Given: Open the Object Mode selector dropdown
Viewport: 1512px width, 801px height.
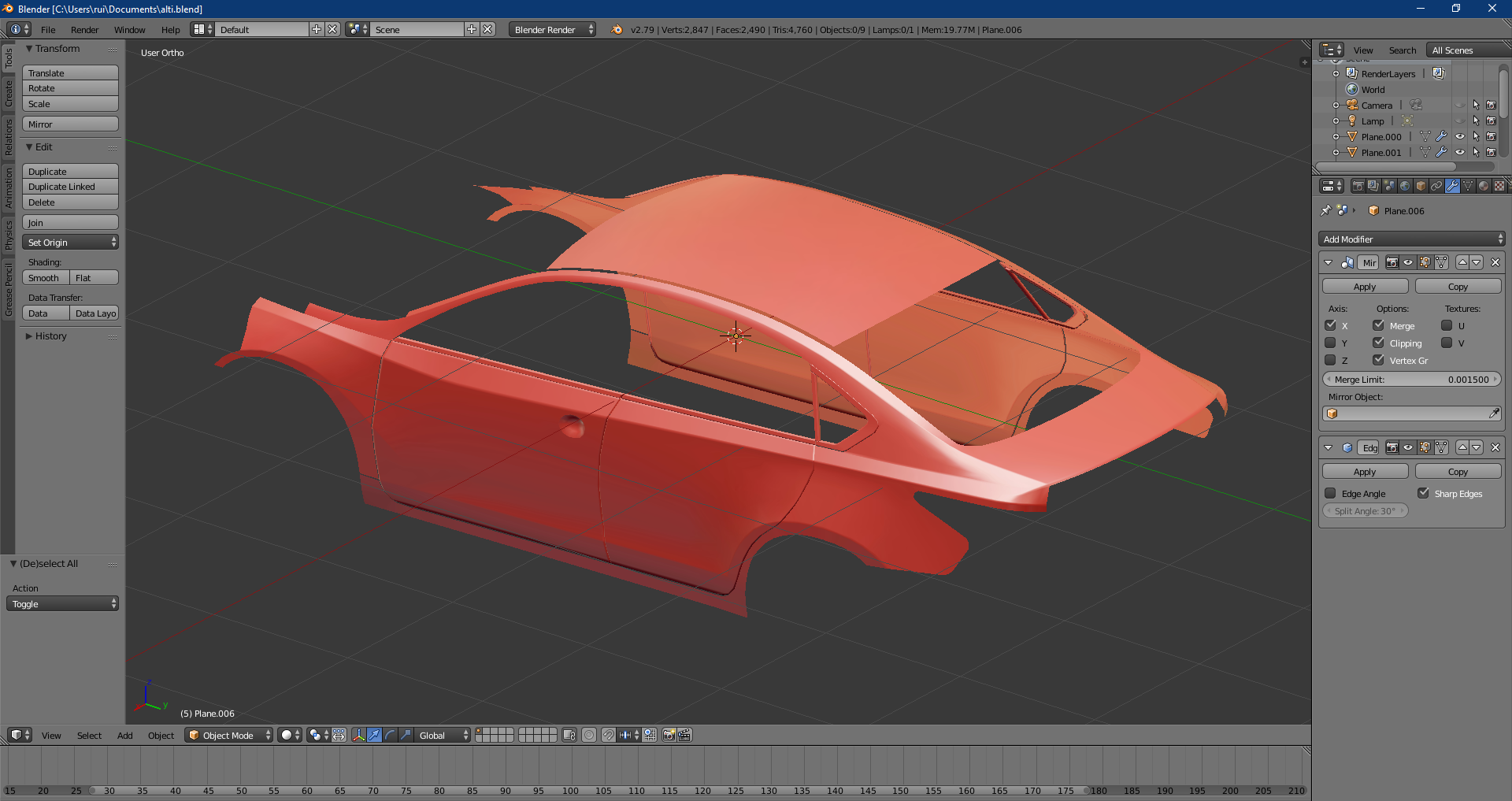Looking at the screenshot, I should pyautogui.click(x=228, y=735).
